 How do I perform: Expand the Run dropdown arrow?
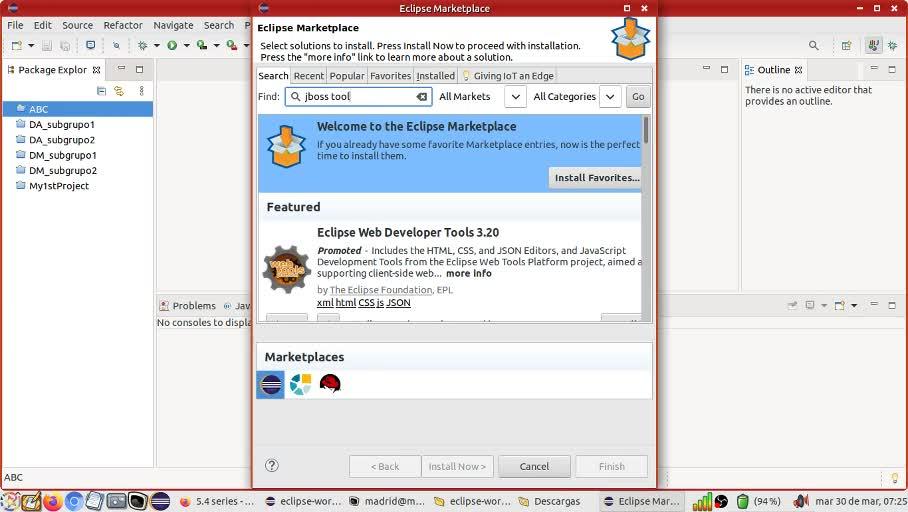186,45
